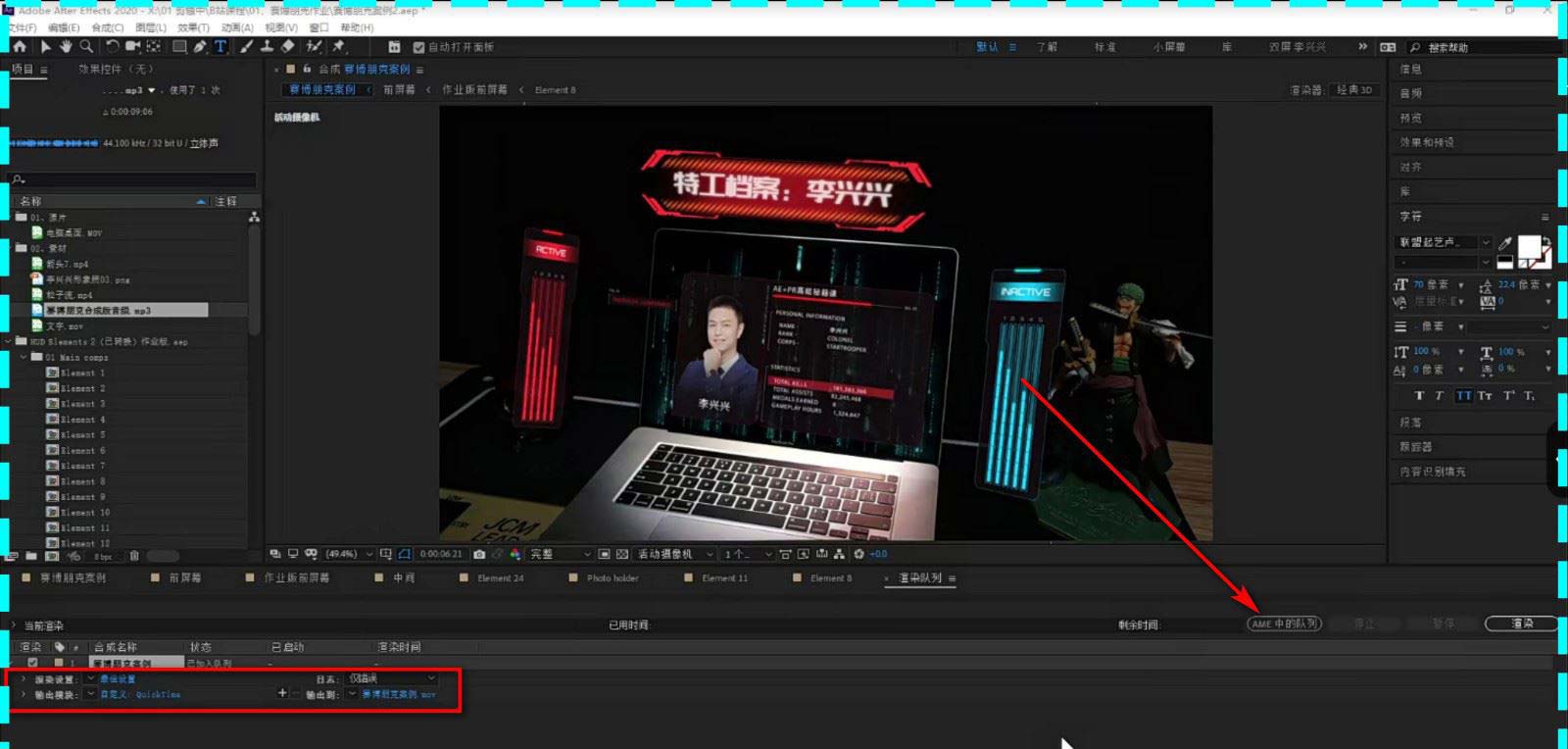Select the Pen tool
Viewport: 1568px width, 749px height.
(200, 46)
